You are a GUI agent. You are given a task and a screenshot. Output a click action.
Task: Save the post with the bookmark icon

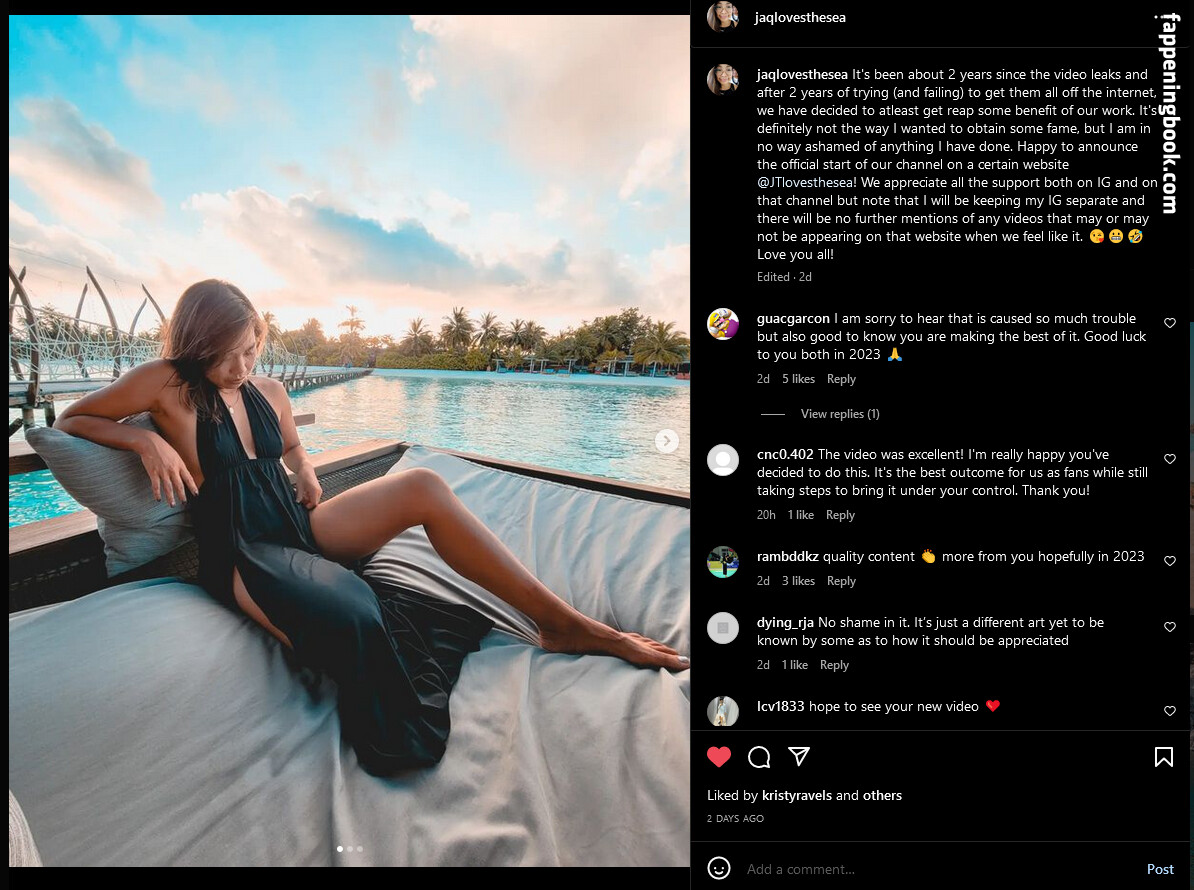click(1164, 757)
